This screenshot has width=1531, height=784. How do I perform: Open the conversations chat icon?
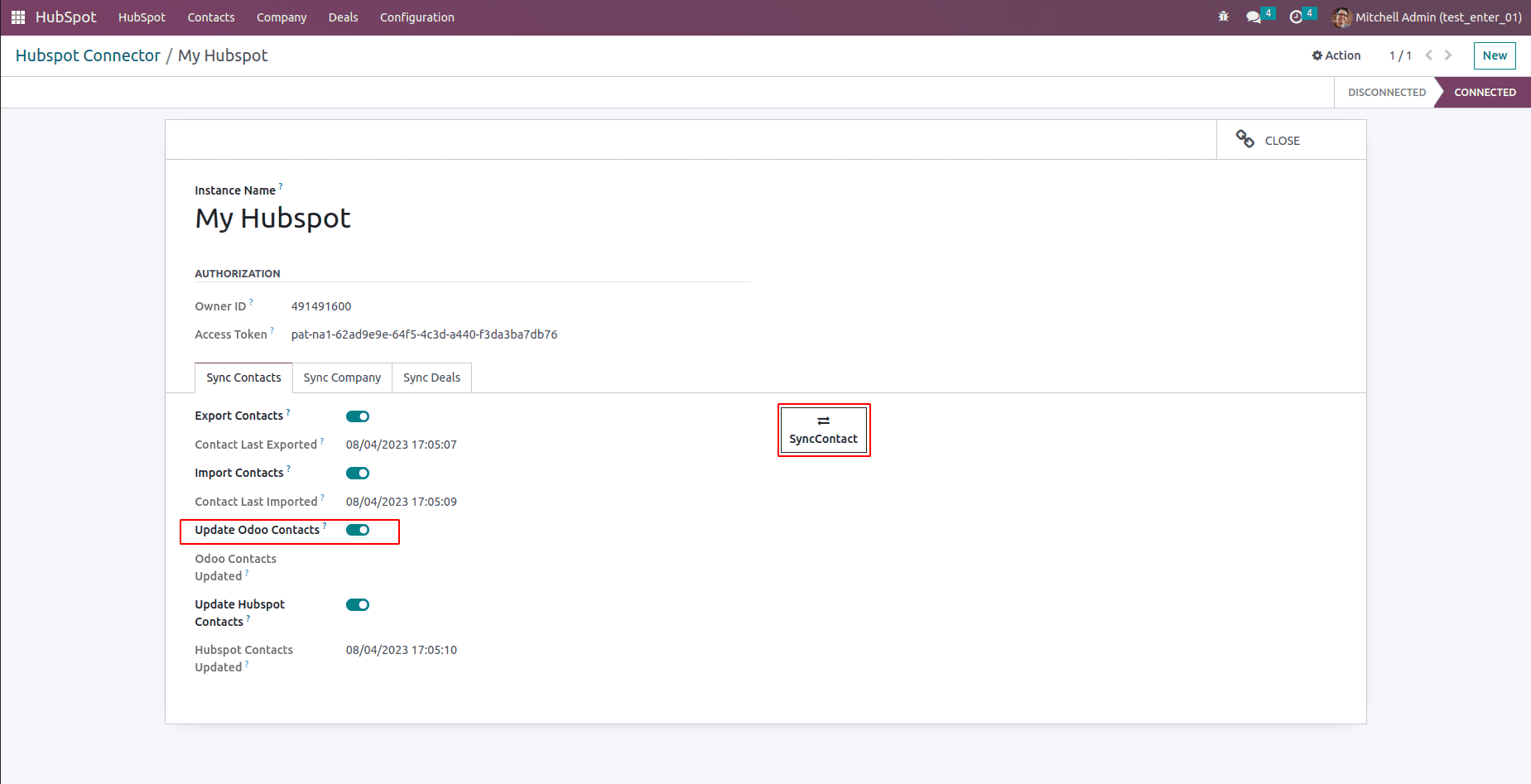(x=1254, y=17)
